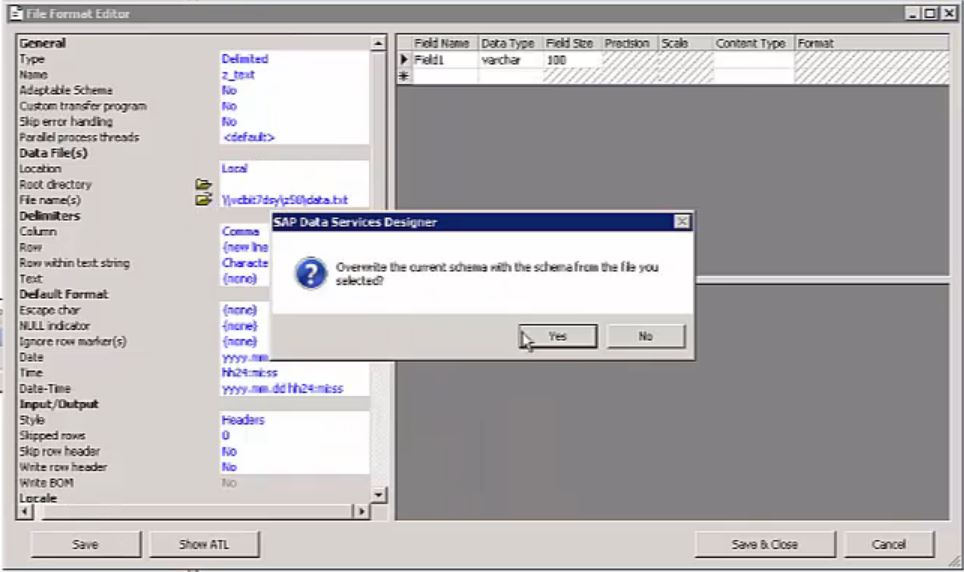Open the File name(s) folder browser icon
Viewport: 964px width, 572px height.
tap(203, 200)
